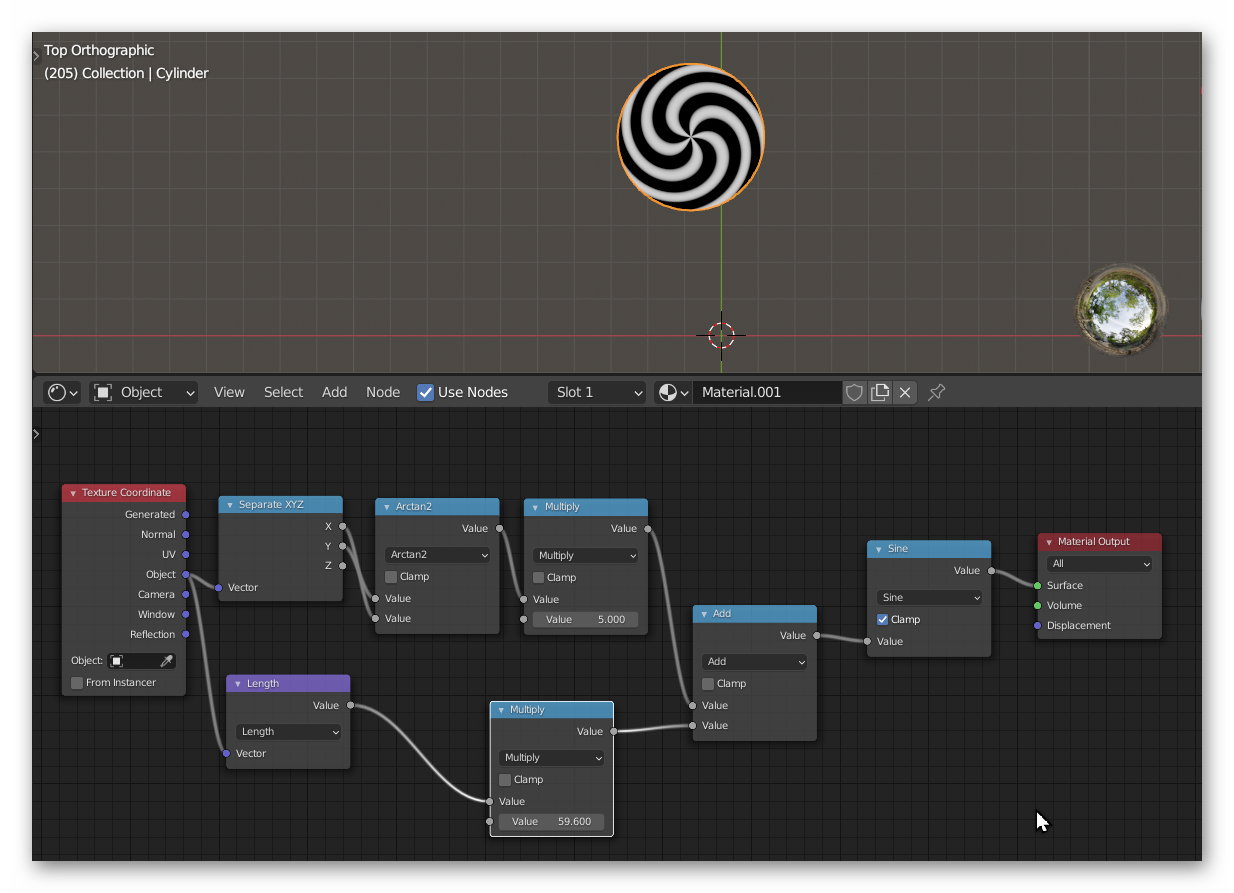The image size is (1234, 893).
Task: Open the Node menu
Action: [383, 392]
